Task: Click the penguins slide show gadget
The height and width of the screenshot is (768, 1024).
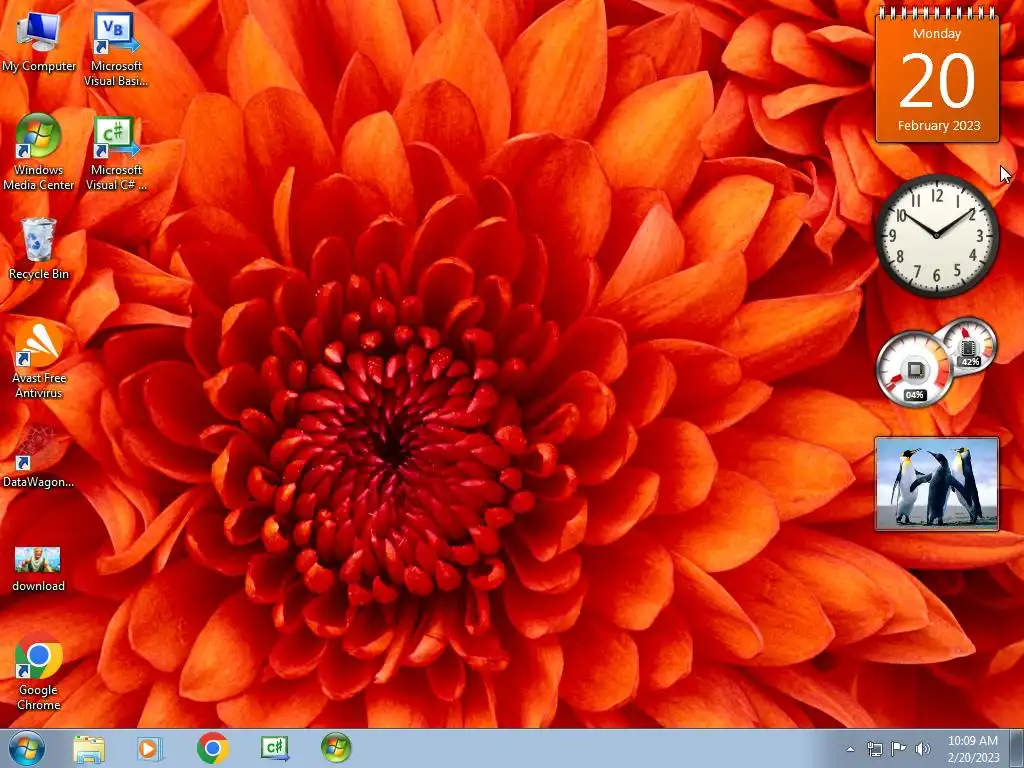Action: point(936,484)
